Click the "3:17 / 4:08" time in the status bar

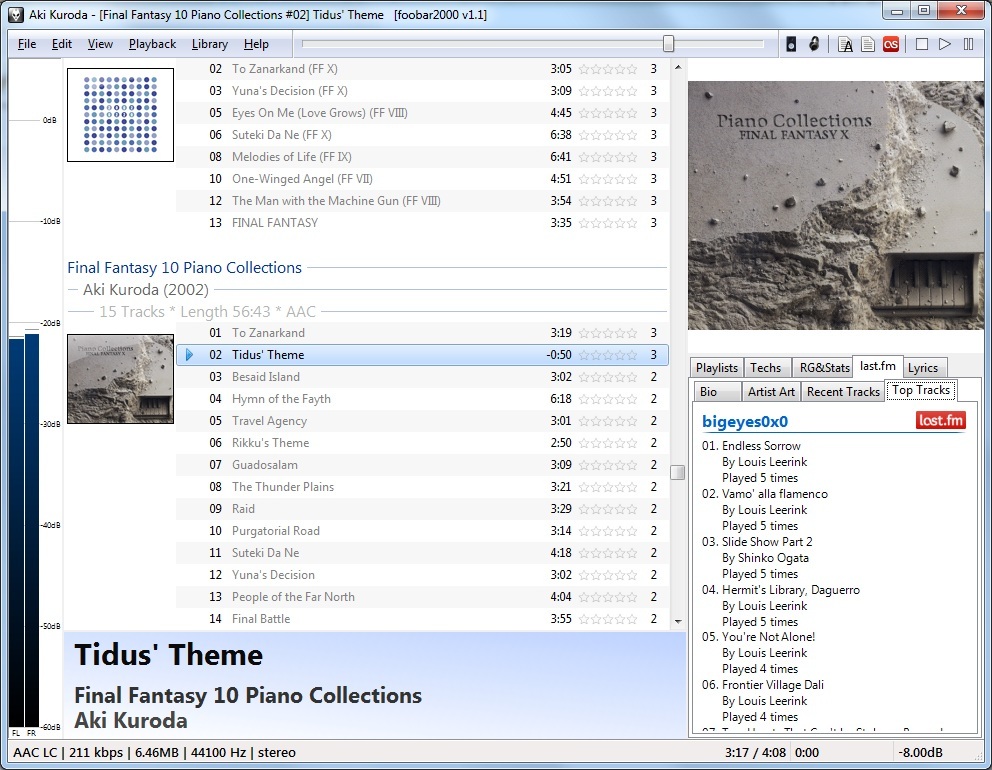point(755,752)
